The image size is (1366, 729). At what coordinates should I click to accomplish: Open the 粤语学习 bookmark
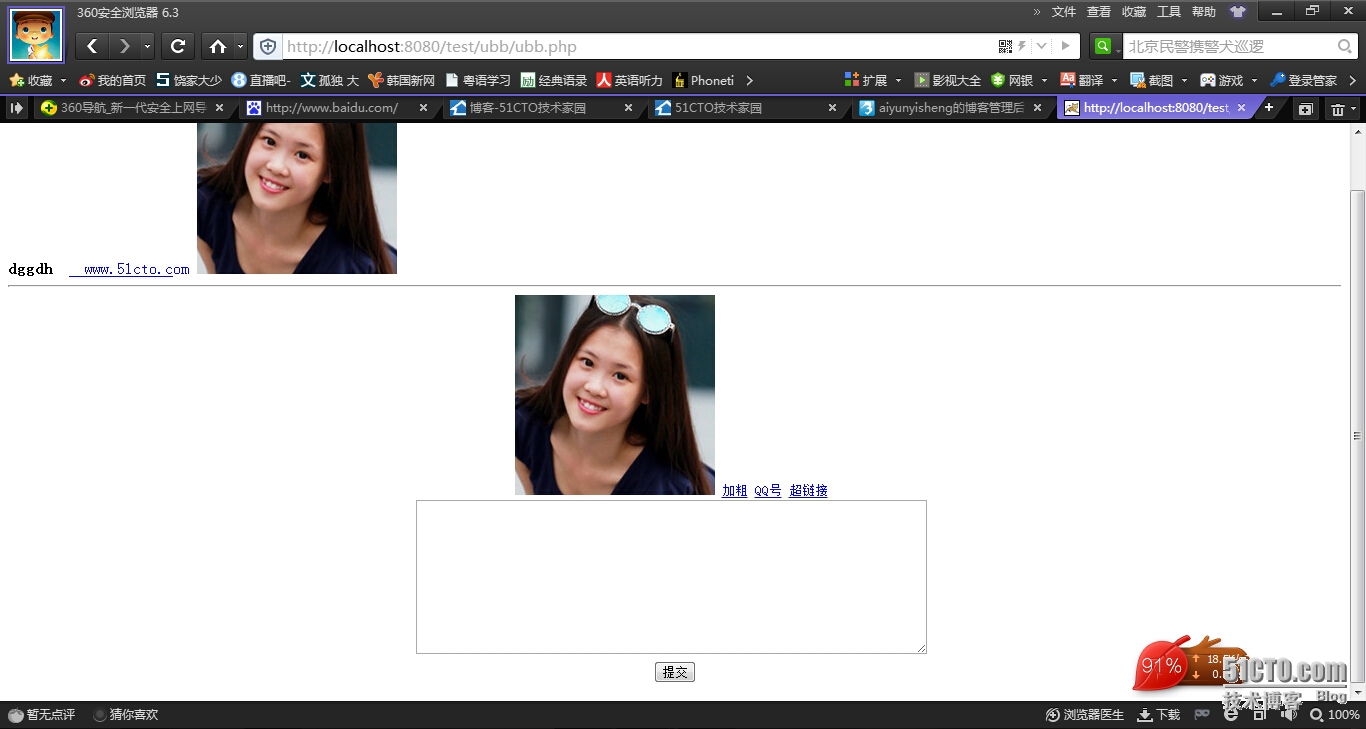[478, 80]
